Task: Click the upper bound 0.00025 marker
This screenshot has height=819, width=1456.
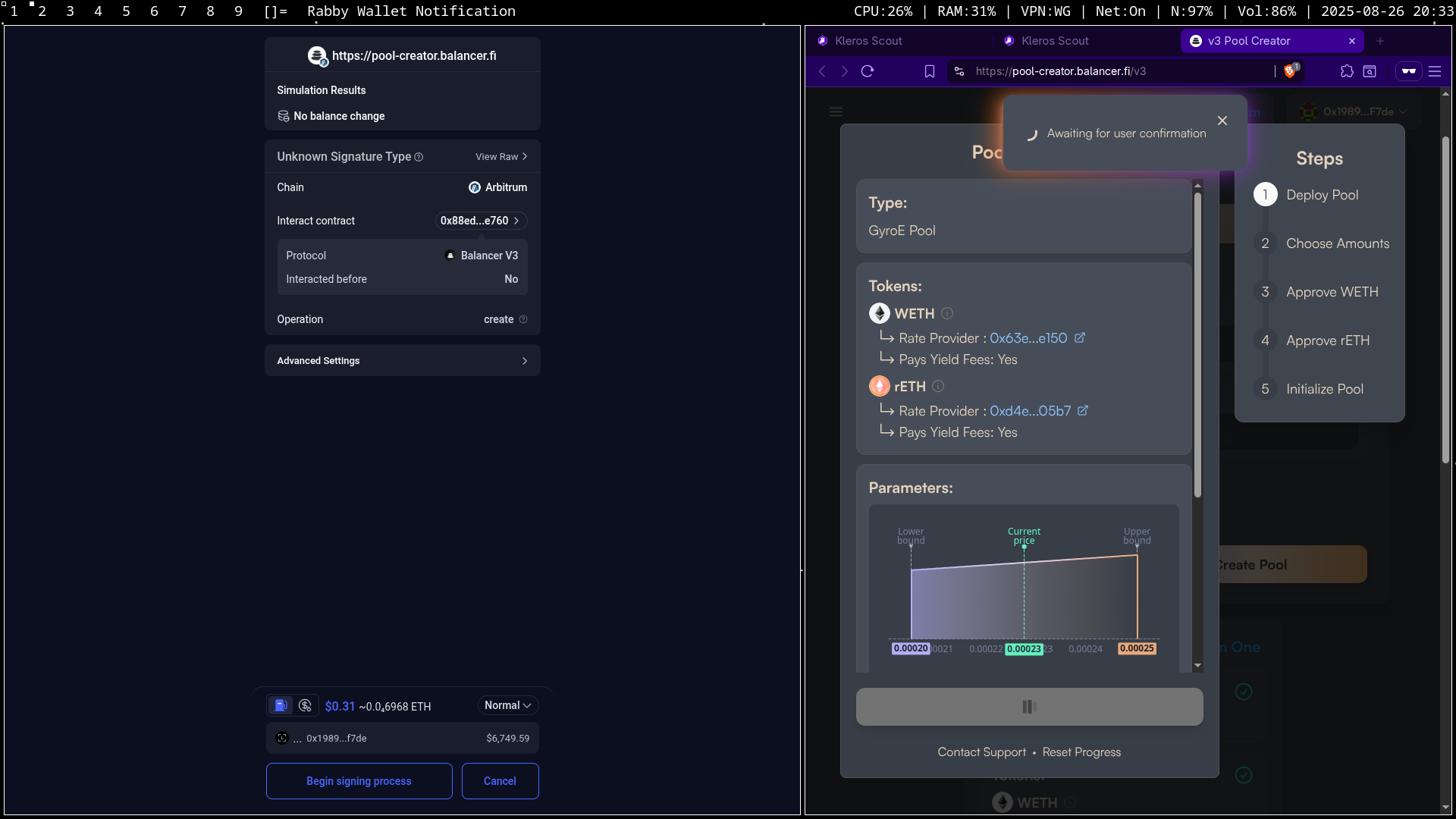Action: tap(1137, 648)
